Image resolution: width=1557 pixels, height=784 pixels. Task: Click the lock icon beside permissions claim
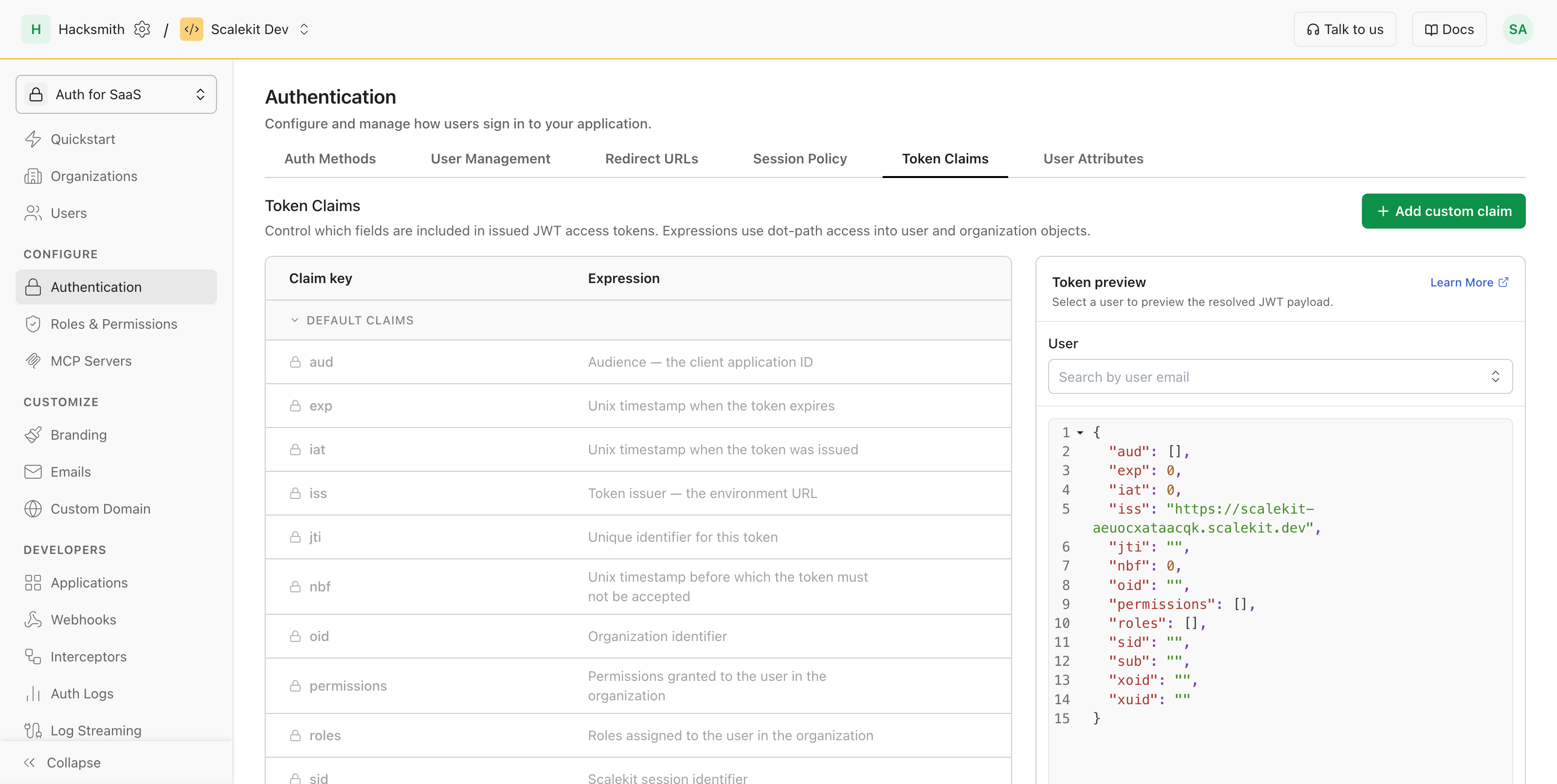click(295, 686)
